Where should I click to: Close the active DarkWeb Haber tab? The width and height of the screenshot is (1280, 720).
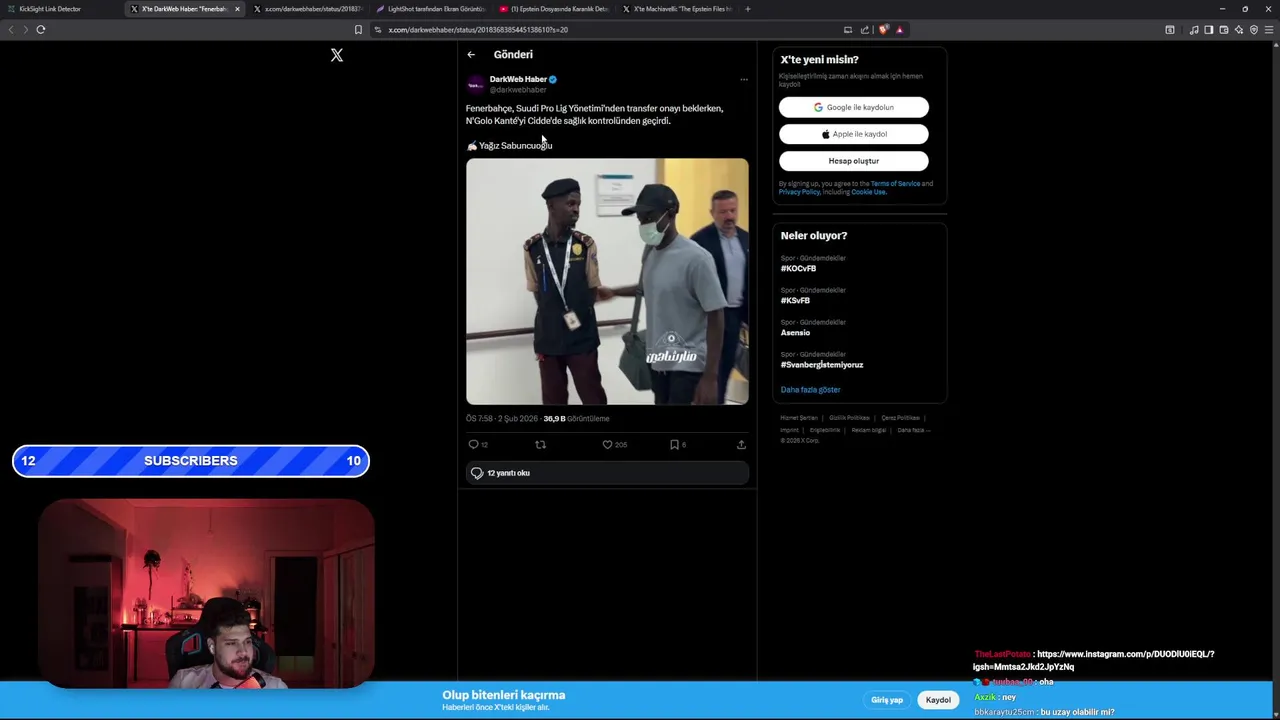pyautogui.click(x=237, y=9)
